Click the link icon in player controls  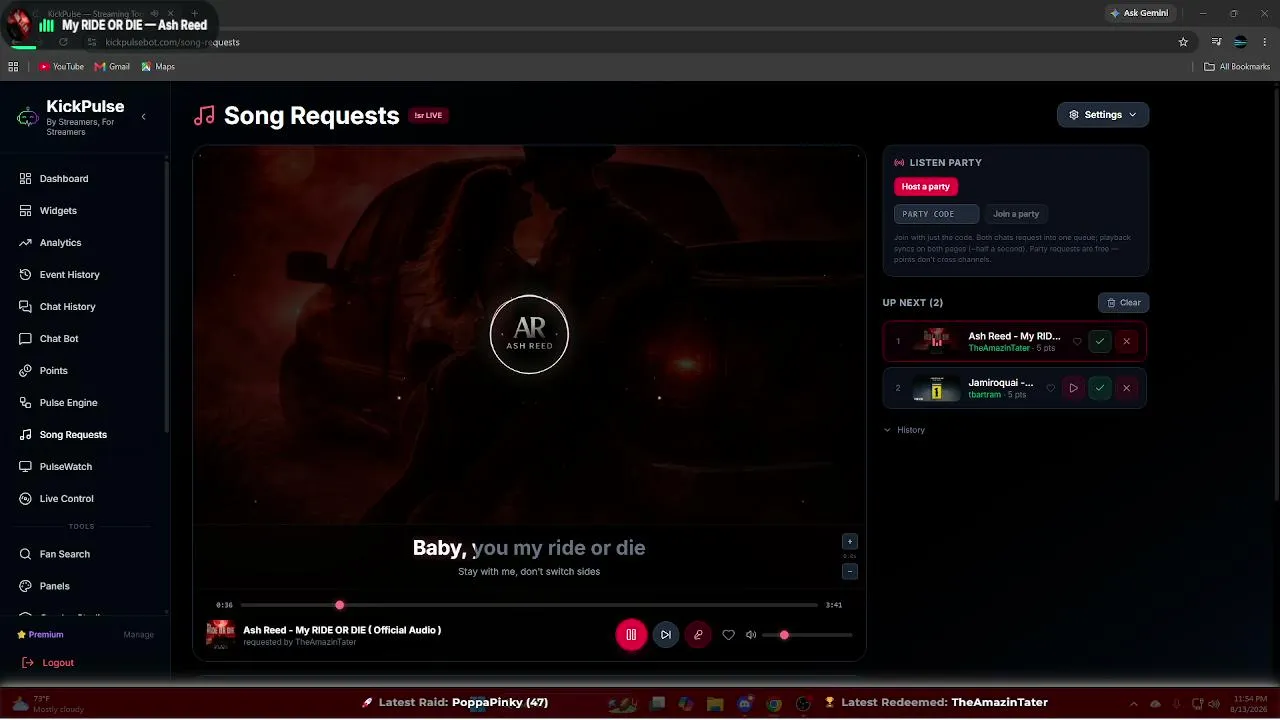[x=698, y=635]
